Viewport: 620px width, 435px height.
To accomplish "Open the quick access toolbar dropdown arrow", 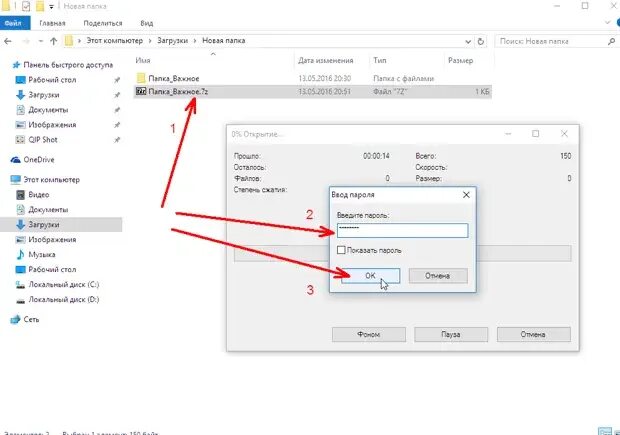I will (x=51, y=7).
